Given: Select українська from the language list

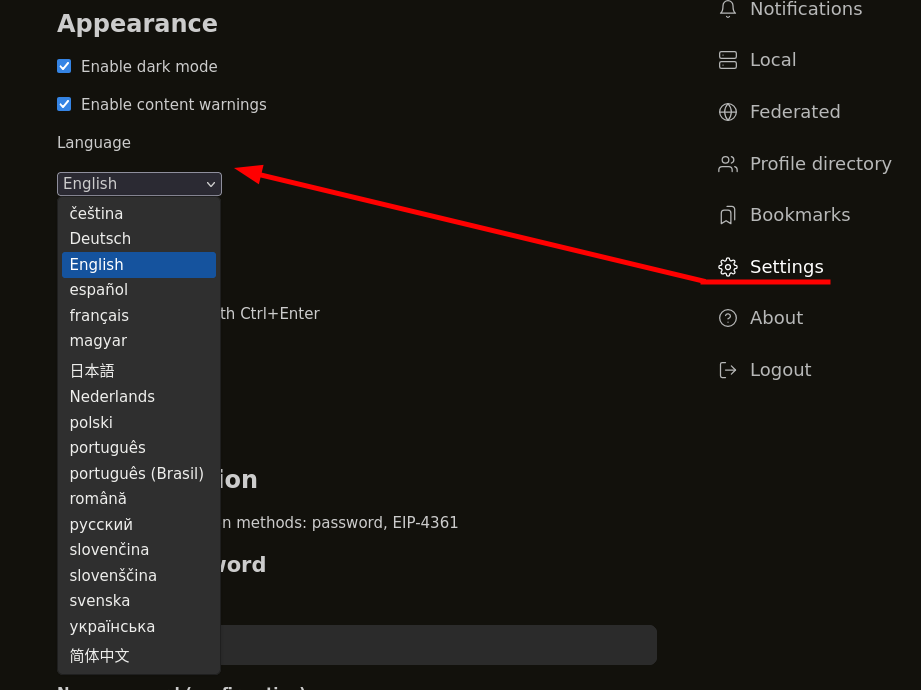Looking at the screenshot, I should pos(139,627).
